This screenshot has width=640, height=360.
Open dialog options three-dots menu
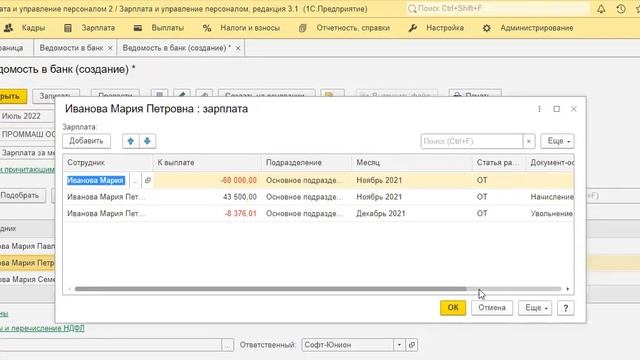click(x=539, y=109)
